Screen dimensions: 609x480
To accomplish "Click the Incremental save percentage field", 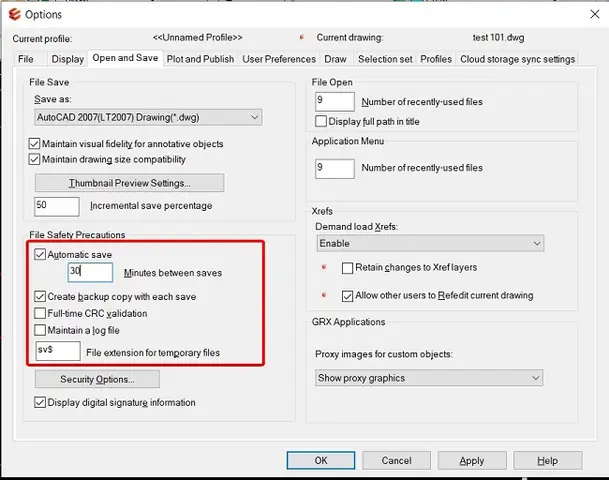I will [57, 206].
